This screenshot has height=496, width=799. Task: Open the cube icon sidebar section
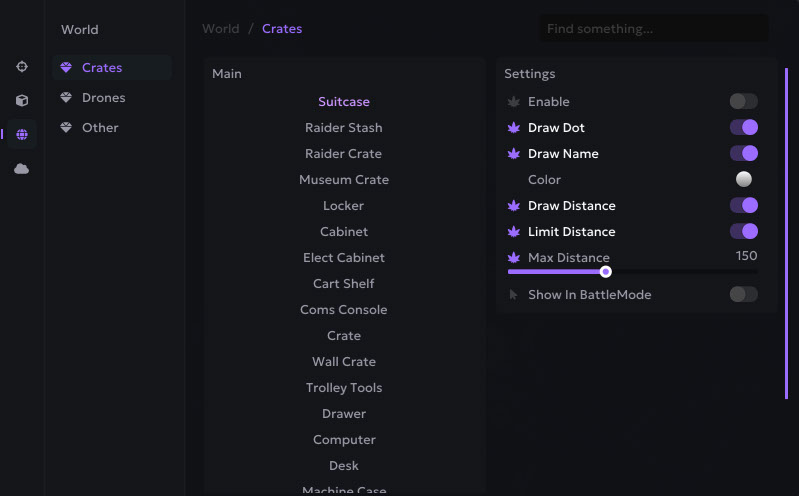(x=22, y=100)
